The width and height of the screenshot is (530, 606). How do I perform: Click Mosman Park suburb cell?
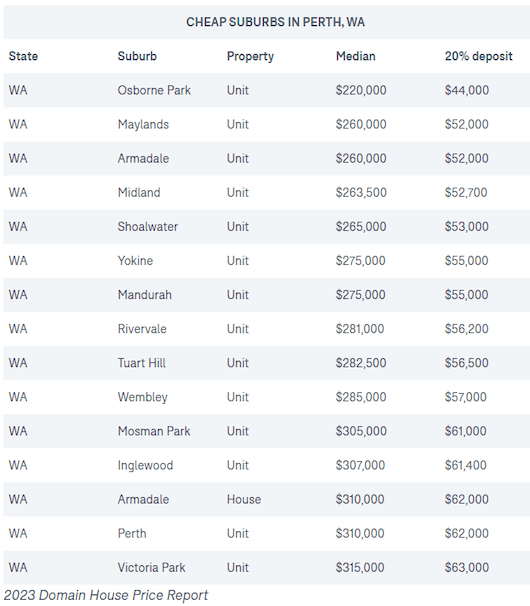click(x=154, y=431)
